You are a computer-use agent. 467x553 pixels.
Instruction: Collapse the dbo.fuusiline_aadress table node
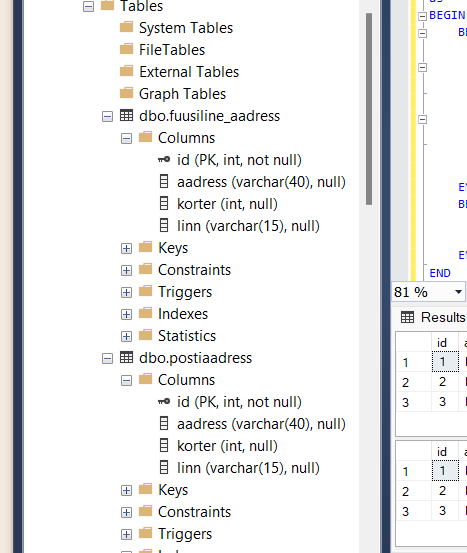[x=107, y=116]
